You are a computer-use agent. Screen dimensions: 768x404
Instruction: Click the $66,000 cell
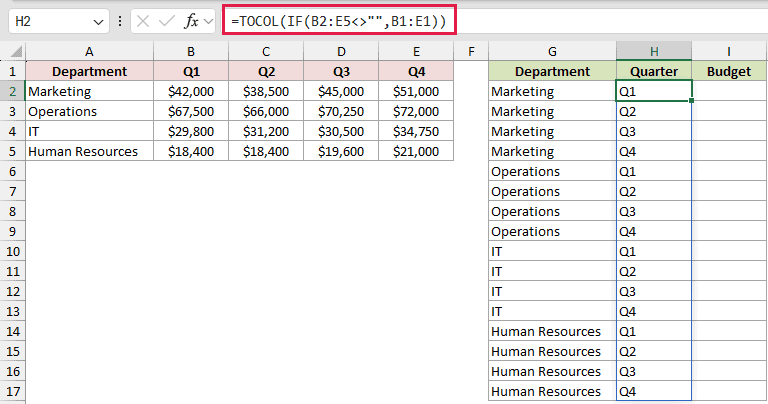pyautogui.click(x=266, y=112)
